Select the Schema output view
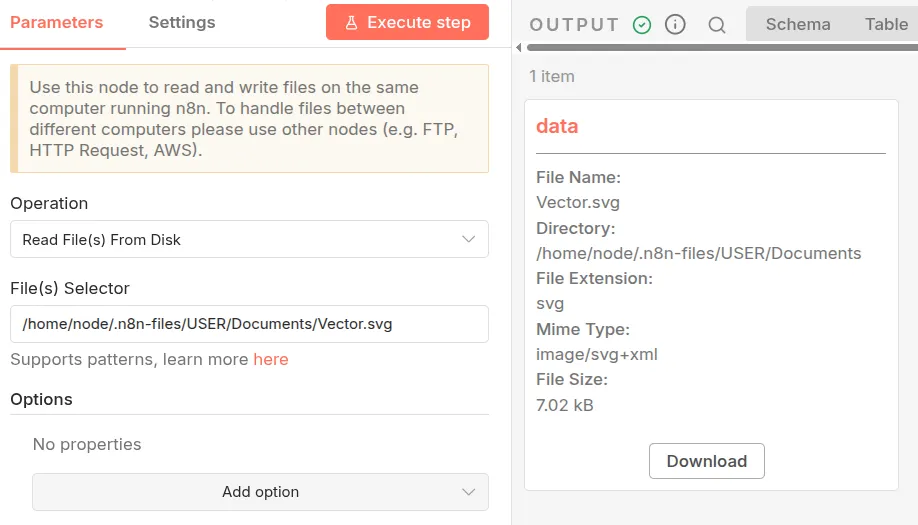918x525 pixels. pyautogui.click(x=797, y=24)
